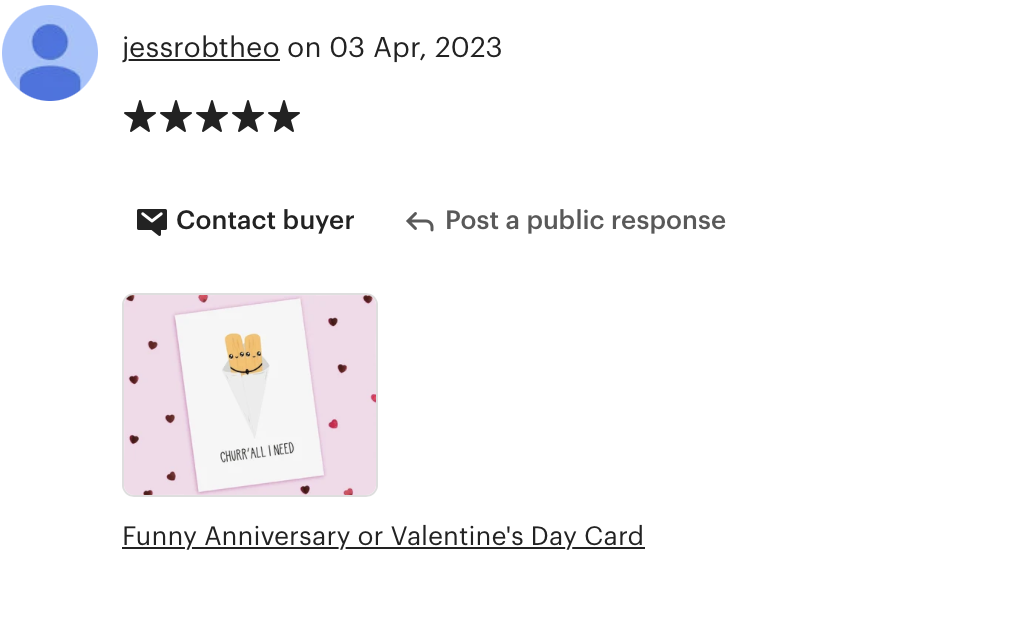Select the Contact buyer button label
The image size is (1028, 618).
tap(265, 220)
